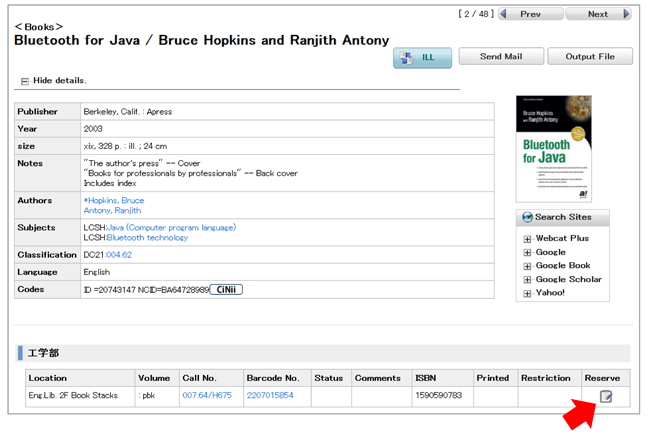
Task: Click the ILL request button
Action: (x=422, y=57)
